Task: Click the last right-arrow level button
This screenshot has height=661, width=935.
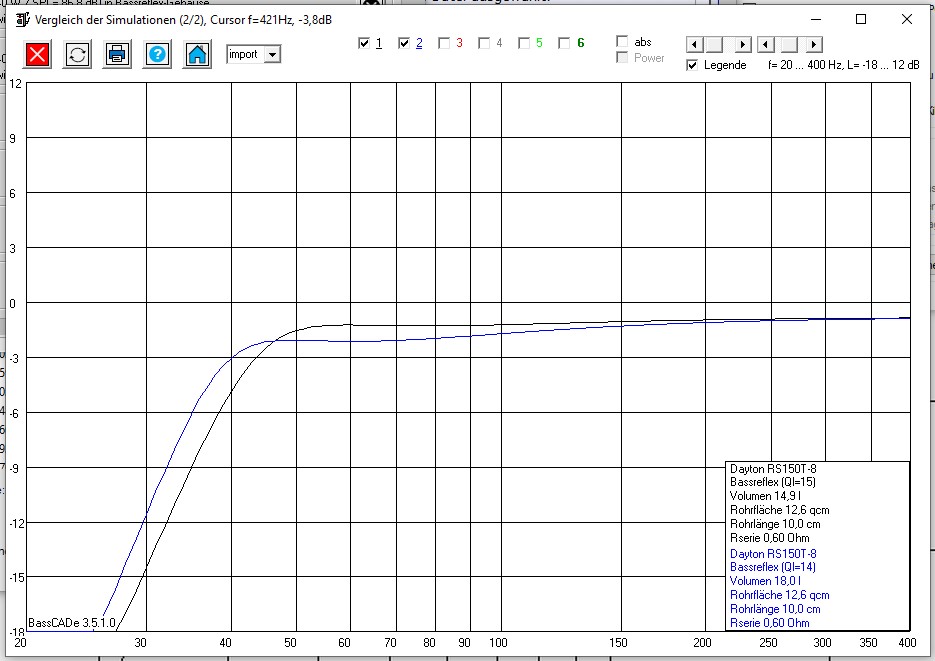Action: tap(814, 44)
